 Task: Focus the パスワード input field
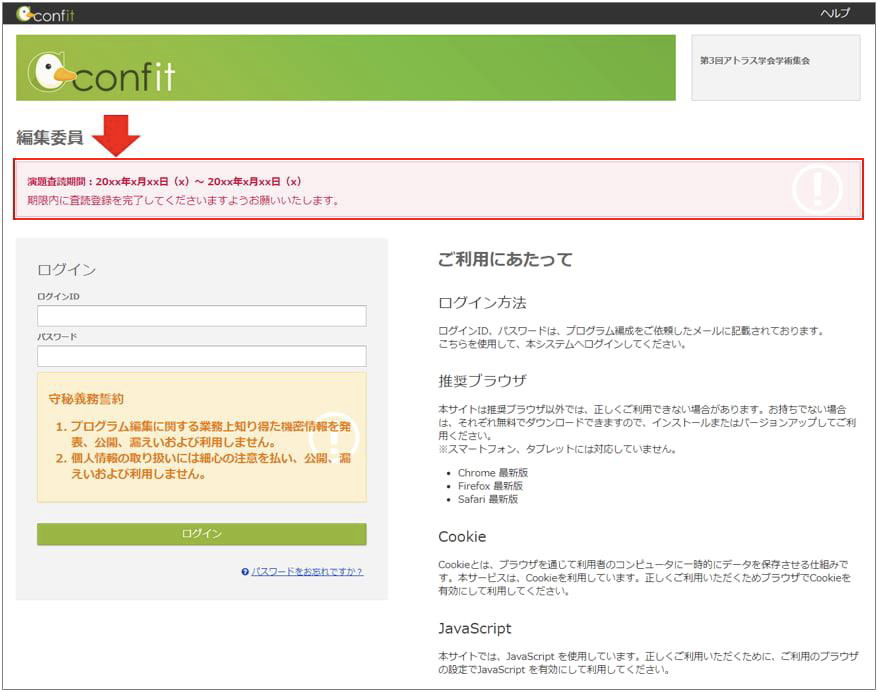[201, 356]
